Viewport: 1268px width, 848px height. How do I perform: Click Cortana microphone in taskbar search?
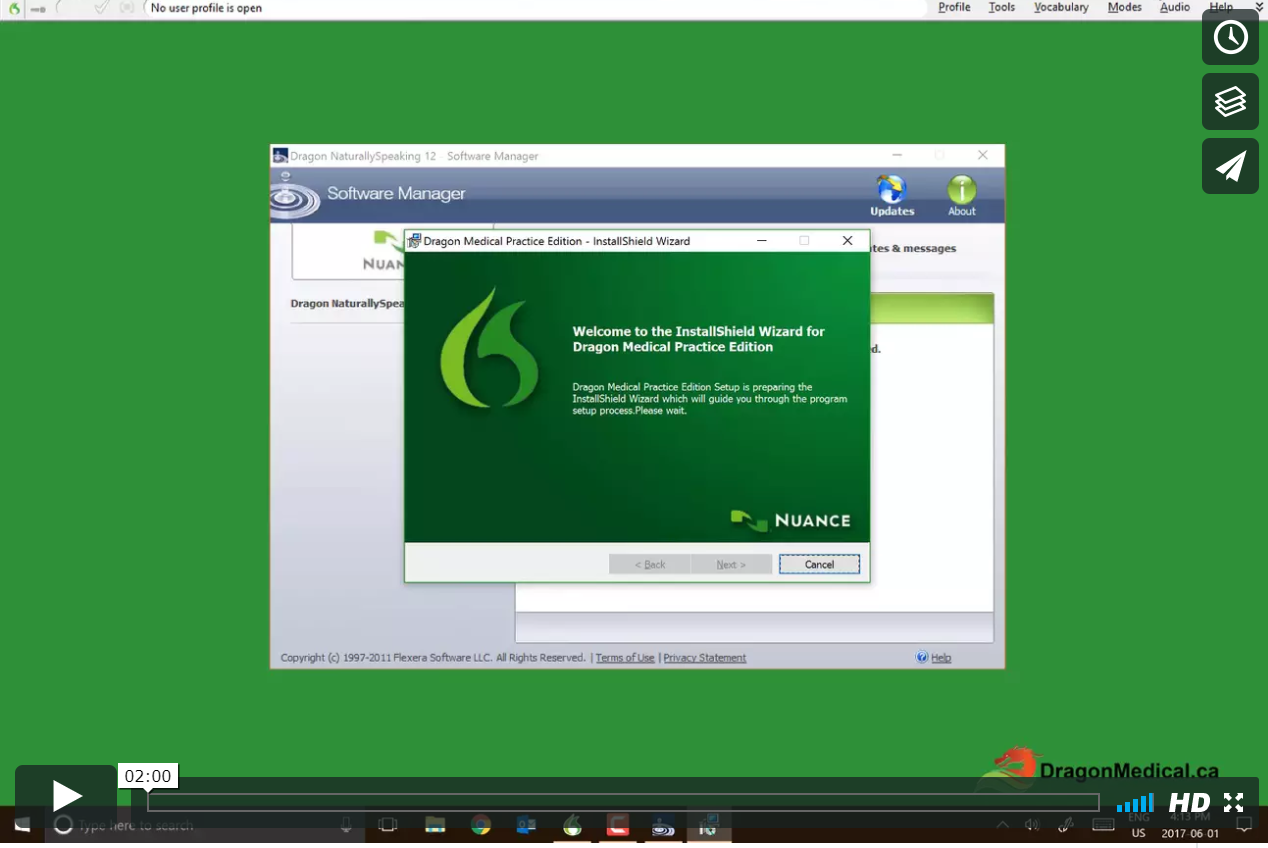click(346, 825)
